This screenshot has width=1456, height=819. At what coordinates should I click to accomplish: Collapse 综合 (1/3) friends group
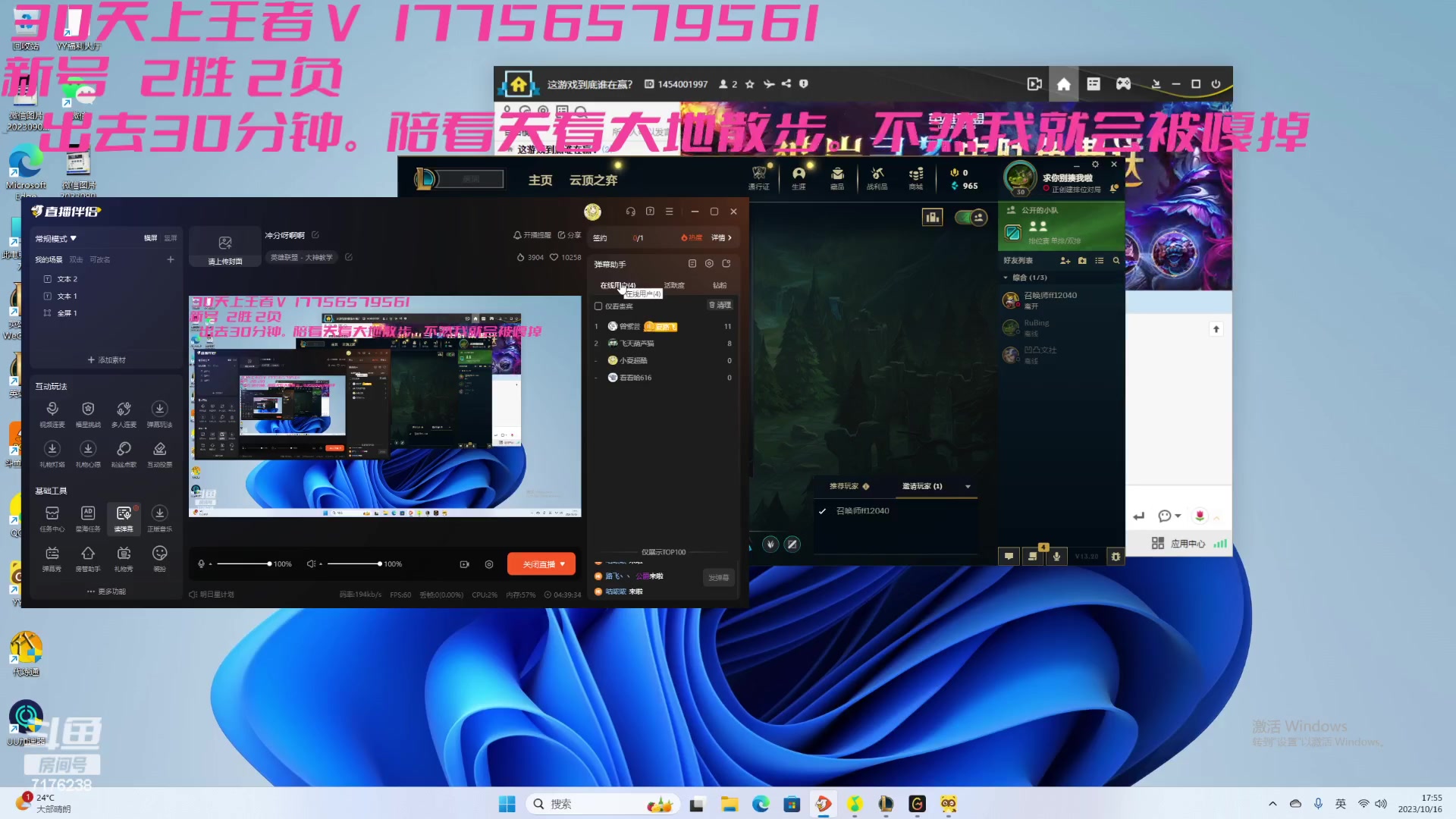pyautogui.click(x=1006, y=278)
